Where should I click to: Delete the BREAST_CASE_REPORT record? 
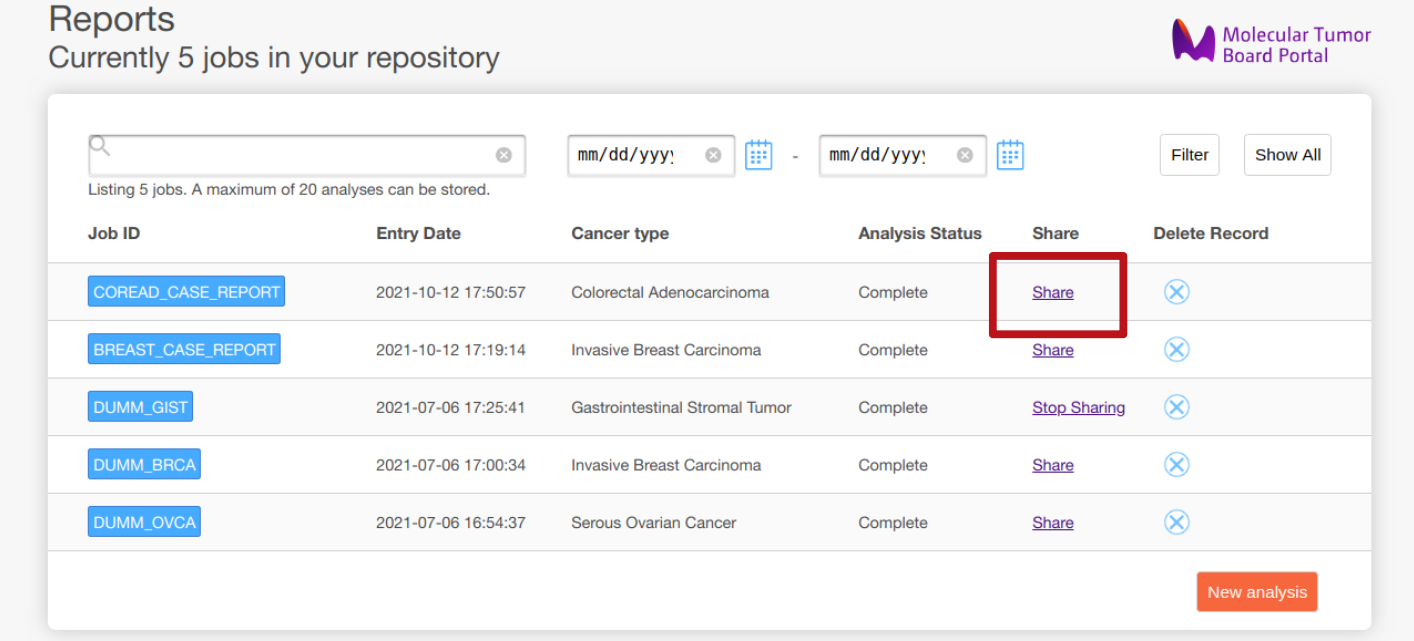coord(1176,350)
